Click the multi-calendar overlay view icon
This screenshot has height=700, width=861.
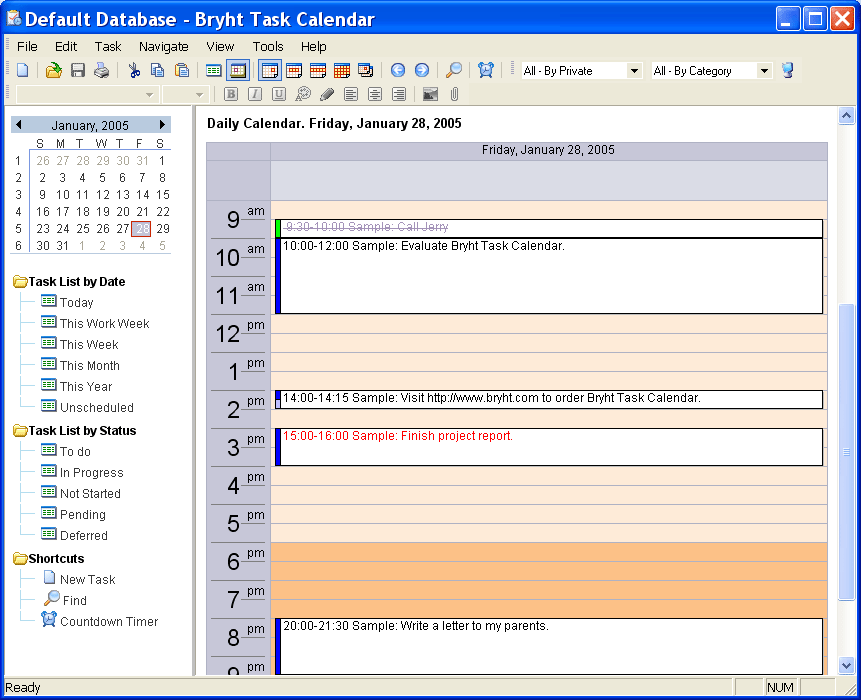366,70
